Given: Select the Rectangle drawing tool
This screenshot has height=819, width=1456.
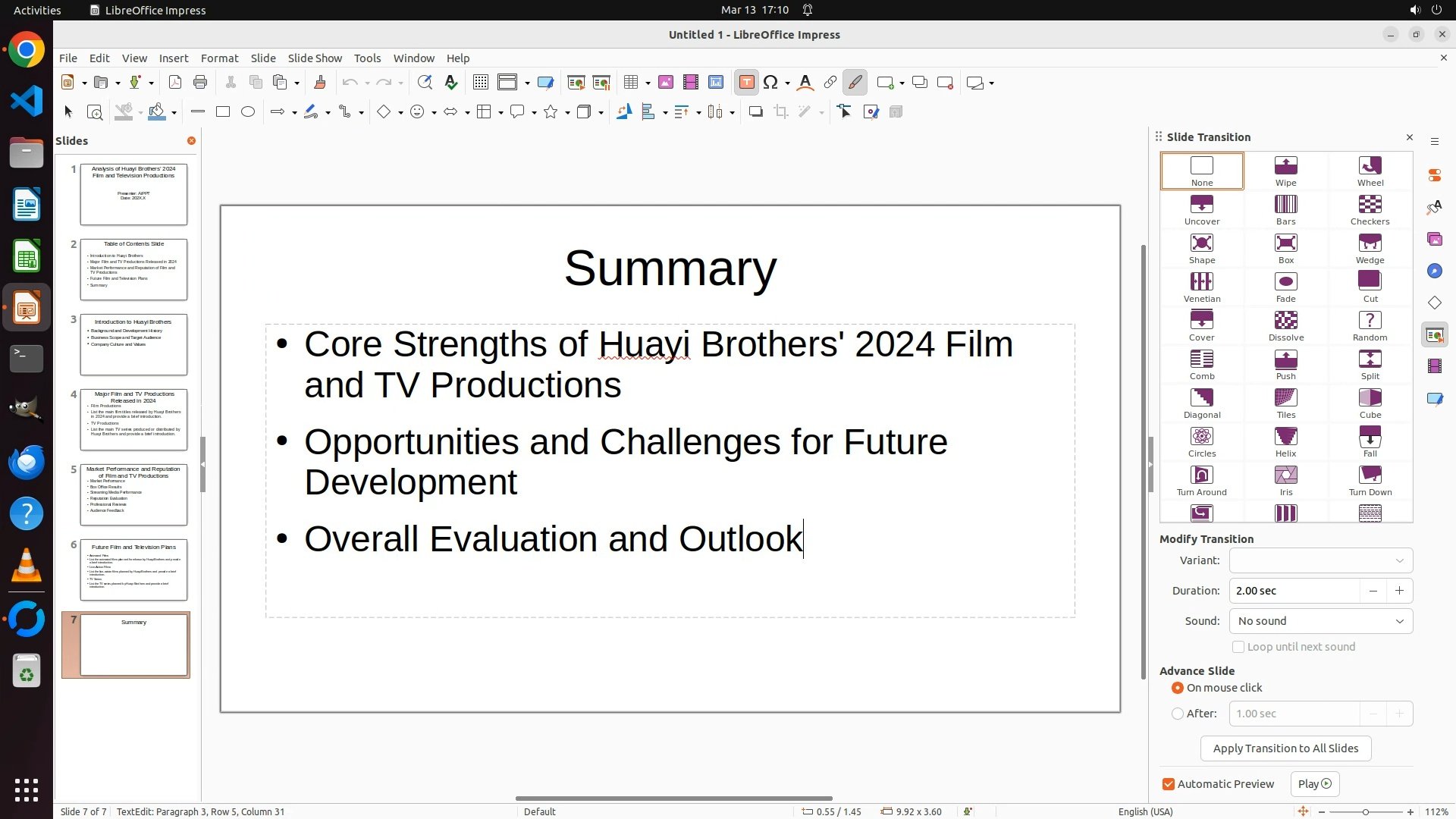Looking at the screenshot, I should (223, 112).
